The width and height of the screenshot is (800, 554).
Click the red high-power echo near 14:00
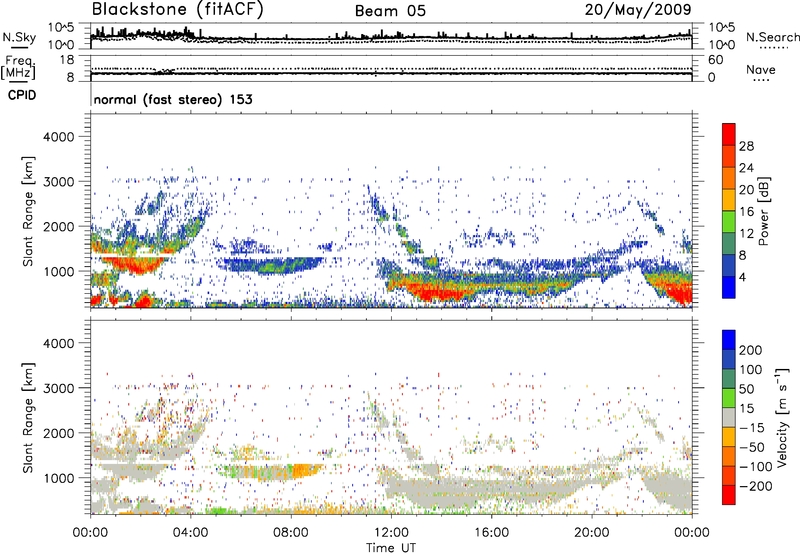tap(439, 293)
